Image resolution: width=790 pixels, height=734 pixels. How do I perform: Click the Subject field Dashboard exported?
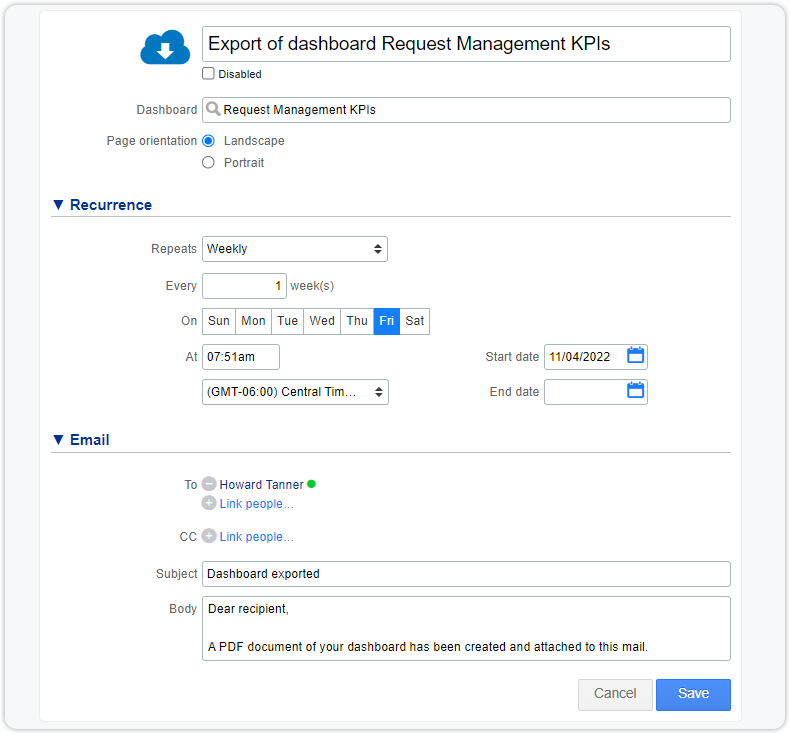[x=466, y=574]
